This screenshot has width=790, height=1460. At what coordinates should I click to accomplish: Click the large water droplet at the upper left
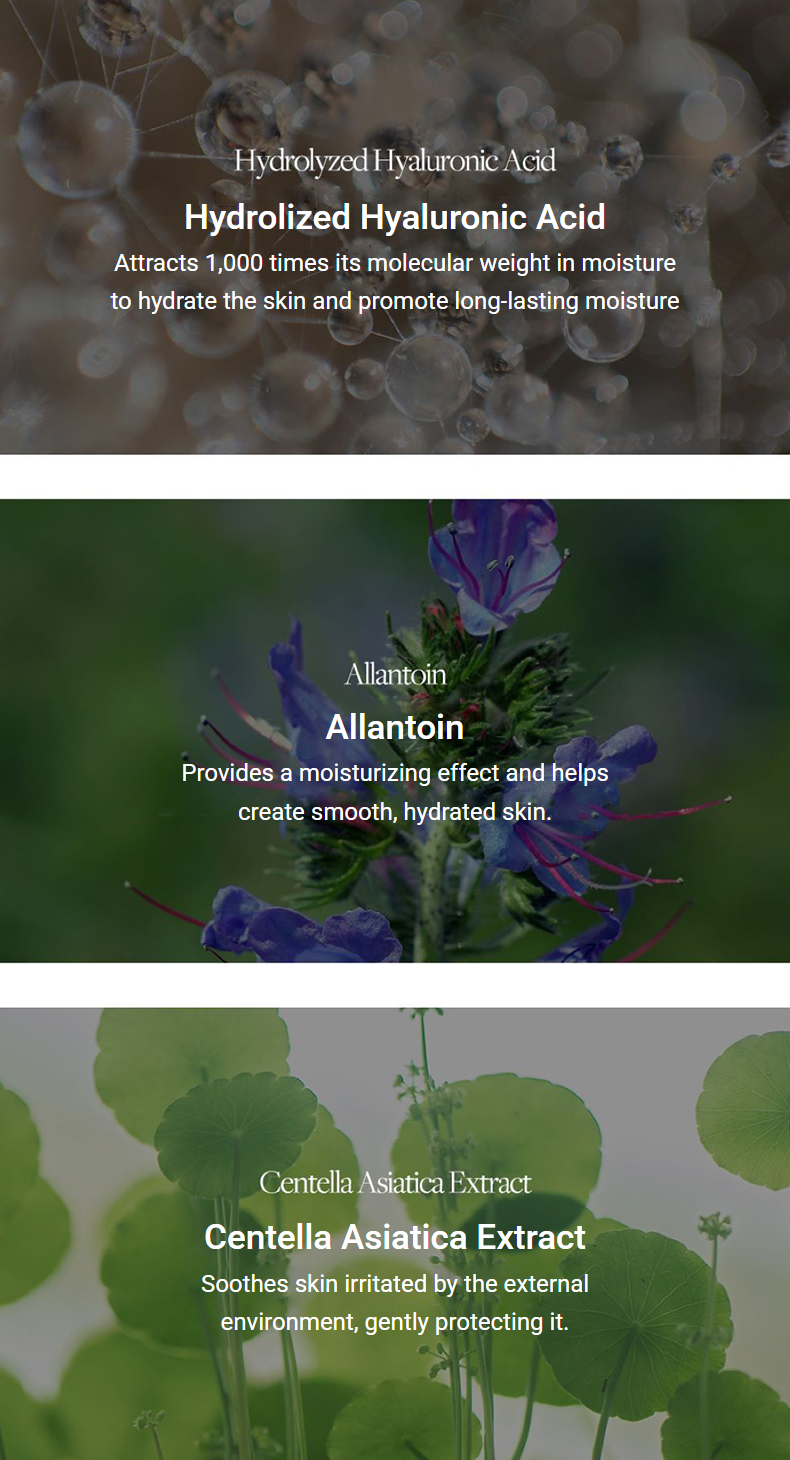tap(78, 138)
